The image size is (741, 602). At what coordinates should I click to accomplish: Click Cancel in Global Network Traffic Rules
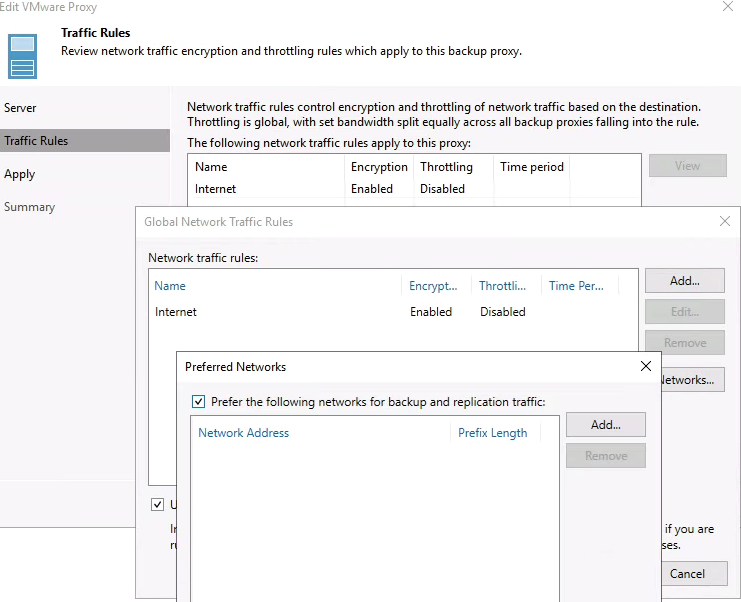coord(694,574)
